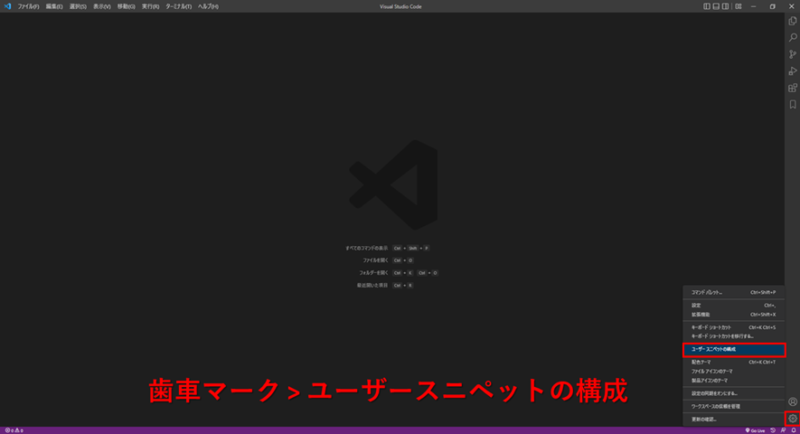
Task: Open the Source Control view
Action: click(x=792, y=54)
